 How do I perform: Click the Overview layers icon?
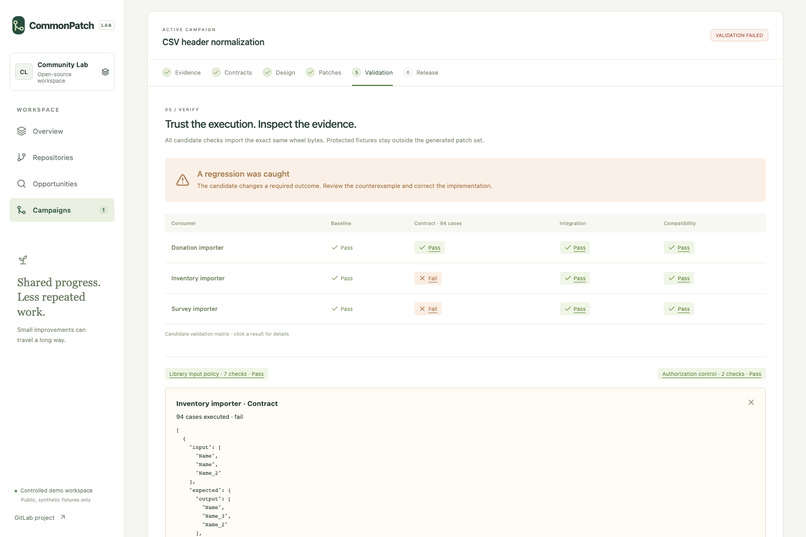tap(21, 131)
